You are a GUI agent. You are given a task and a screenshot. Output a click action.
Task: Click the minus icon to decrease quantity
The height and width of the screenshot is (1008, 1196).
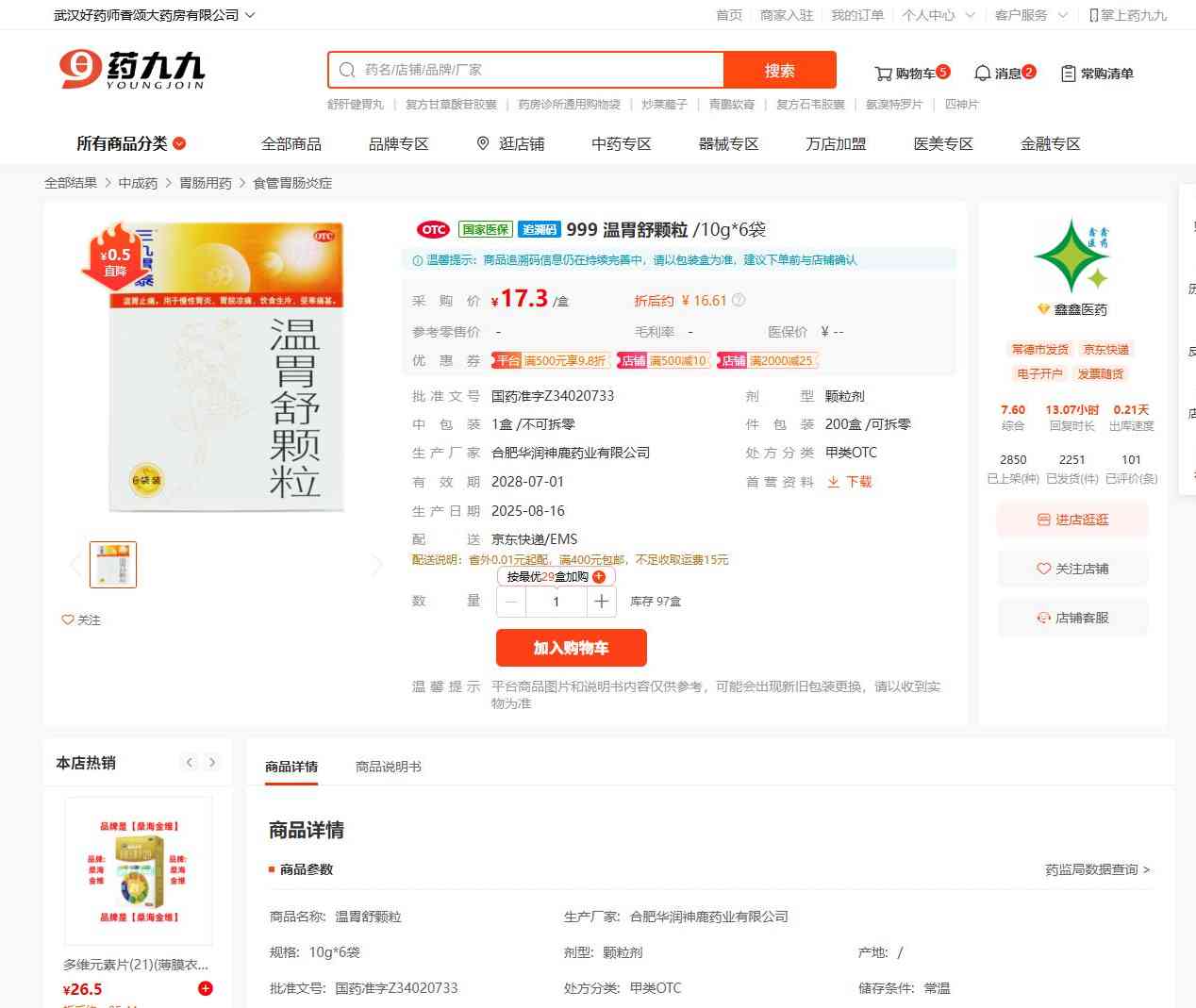(511, 602)
